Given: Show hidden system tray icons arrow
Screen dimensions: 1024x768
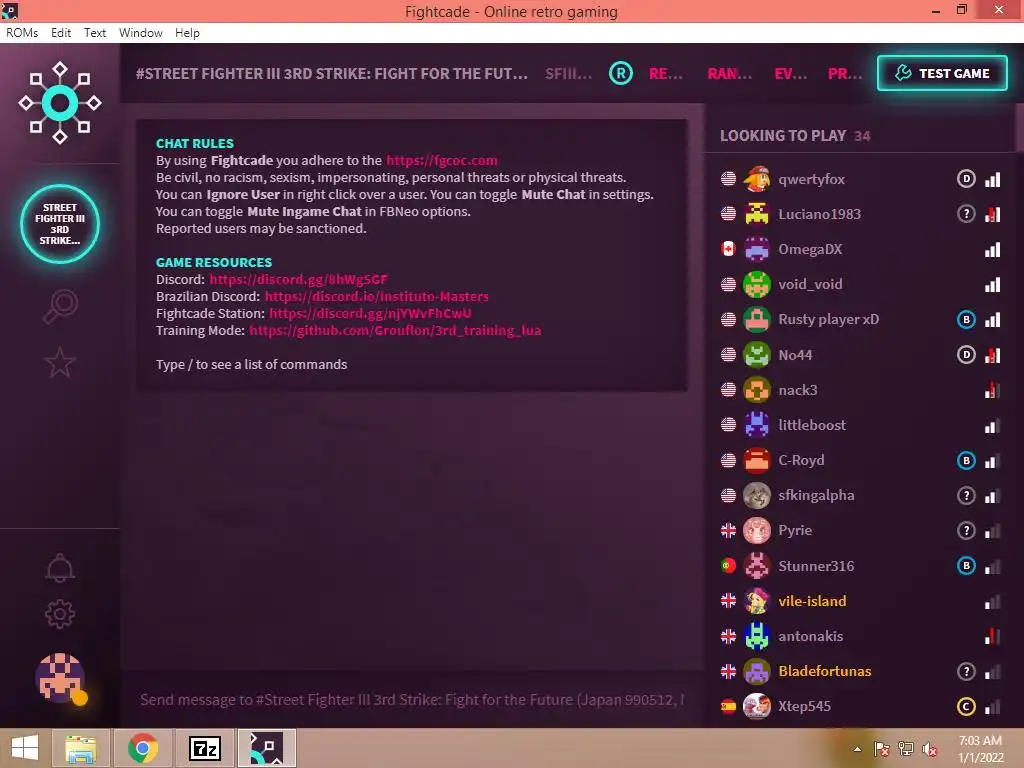Looking at the screenshot, I should (857, 749).
